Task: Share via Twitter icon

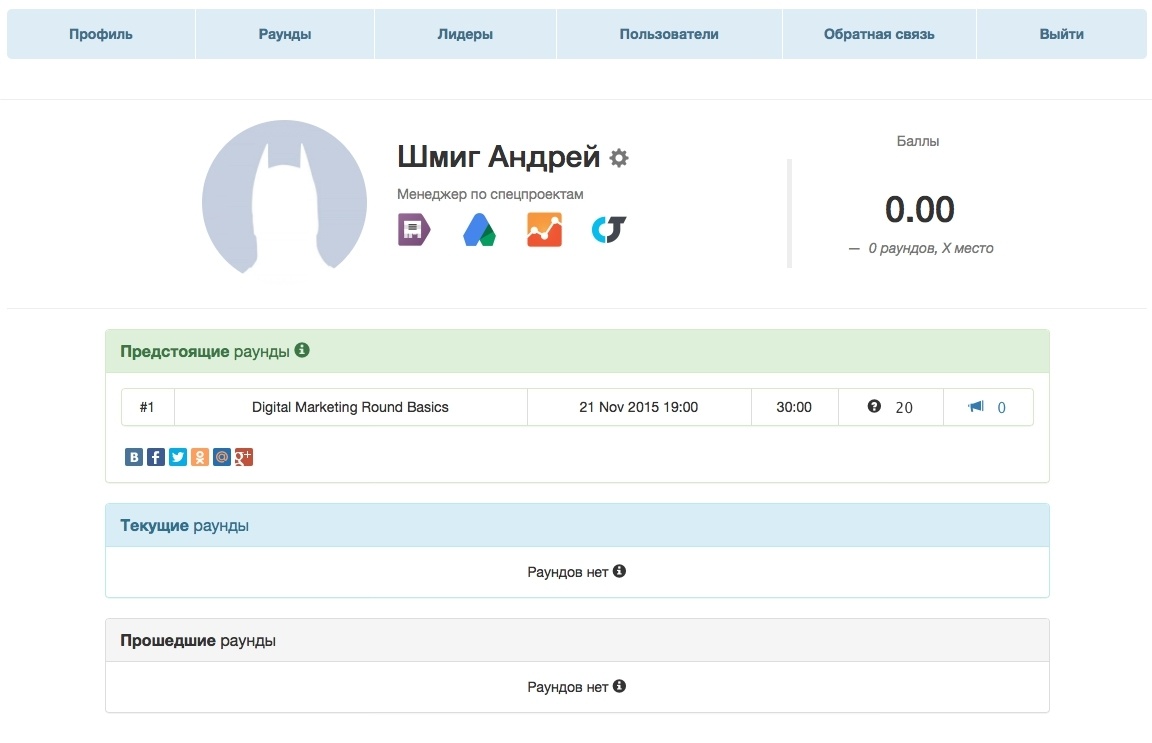Action: pyautogui.click(x=178, y=457)
